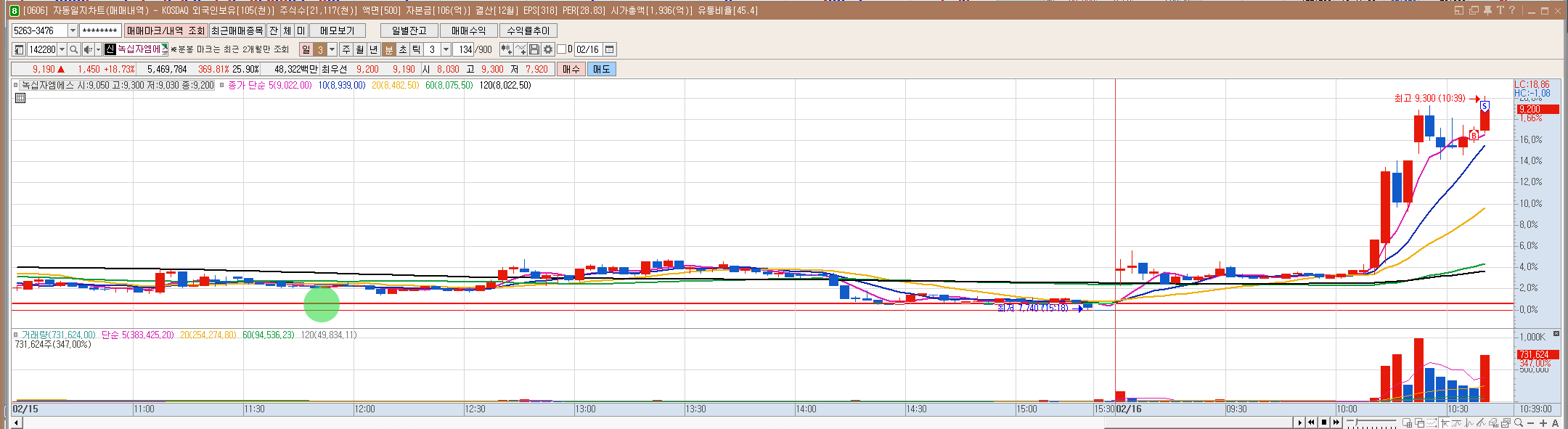Click the minus zoom-out icon in the bottom toolbar
Viewport: 1568px width, 429px height.
pyautogui.click(x=1530, y=423)
